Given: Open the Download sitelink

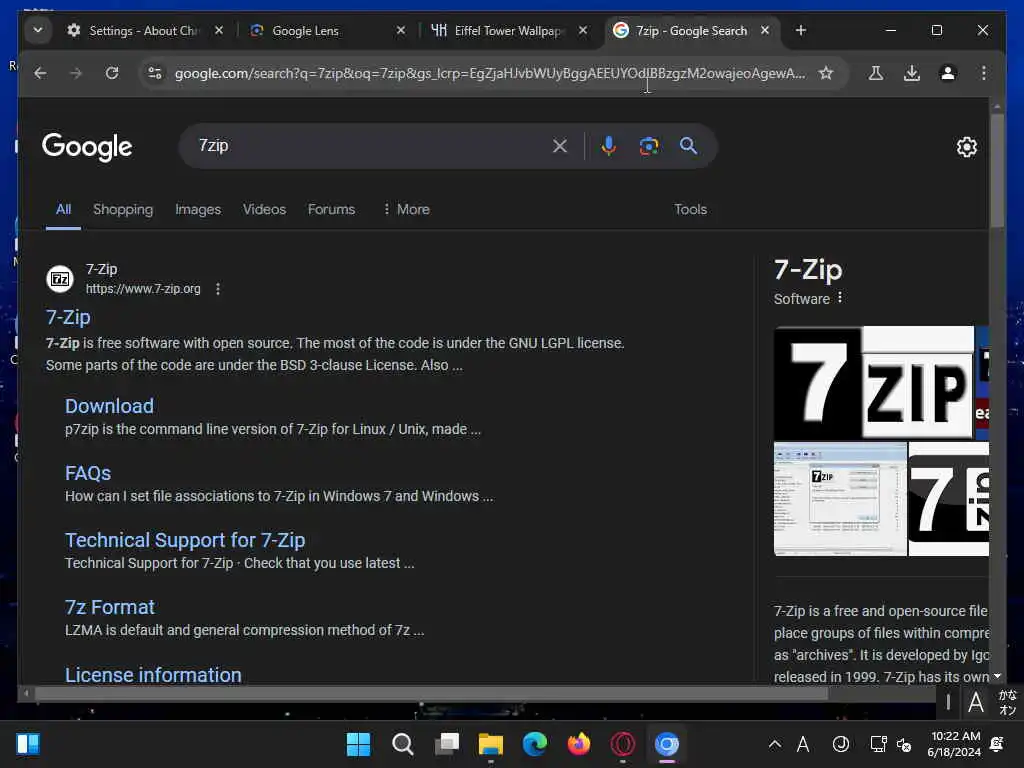Looking at the screenshot, I should [109, 406].
